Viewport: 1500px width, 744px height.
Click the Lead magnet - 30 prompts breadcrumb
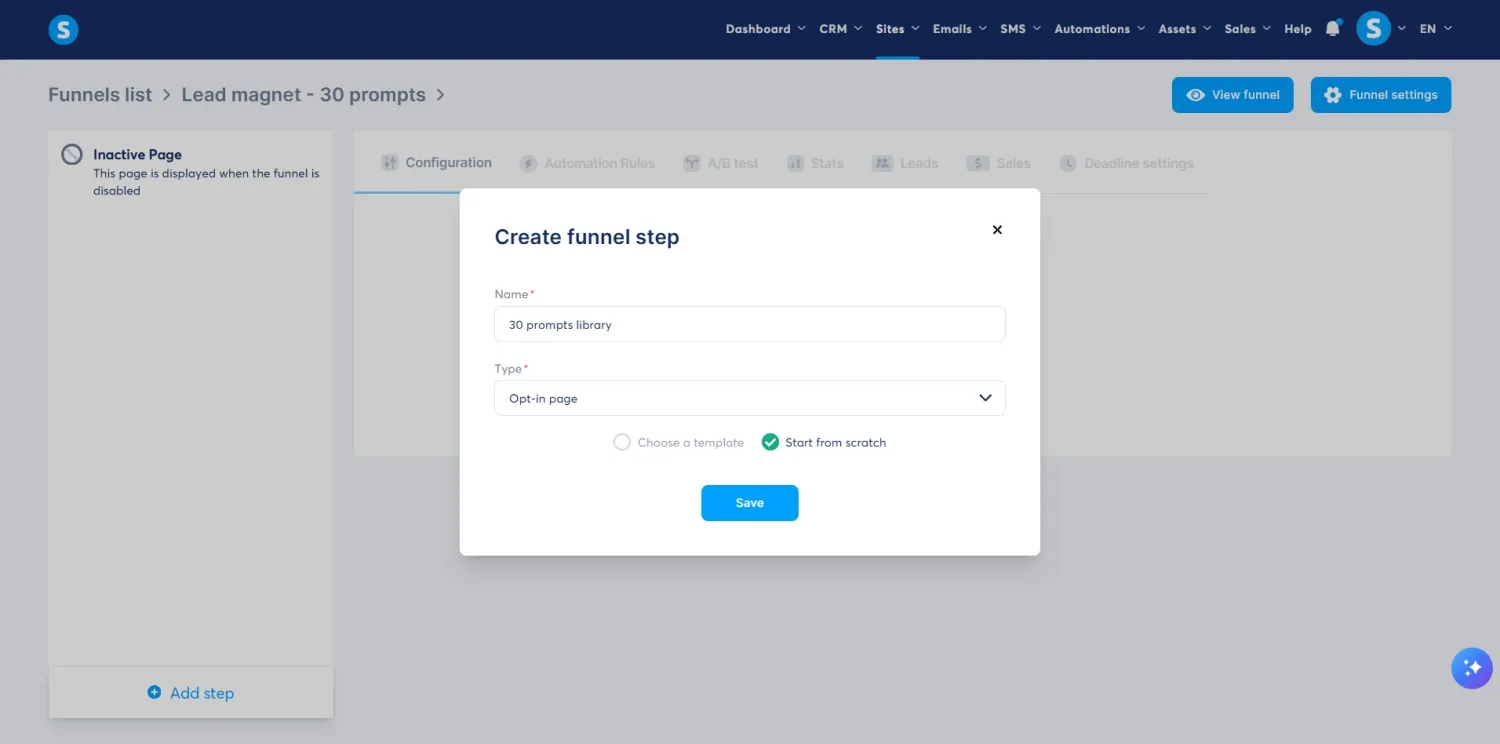tap(303, 95)
